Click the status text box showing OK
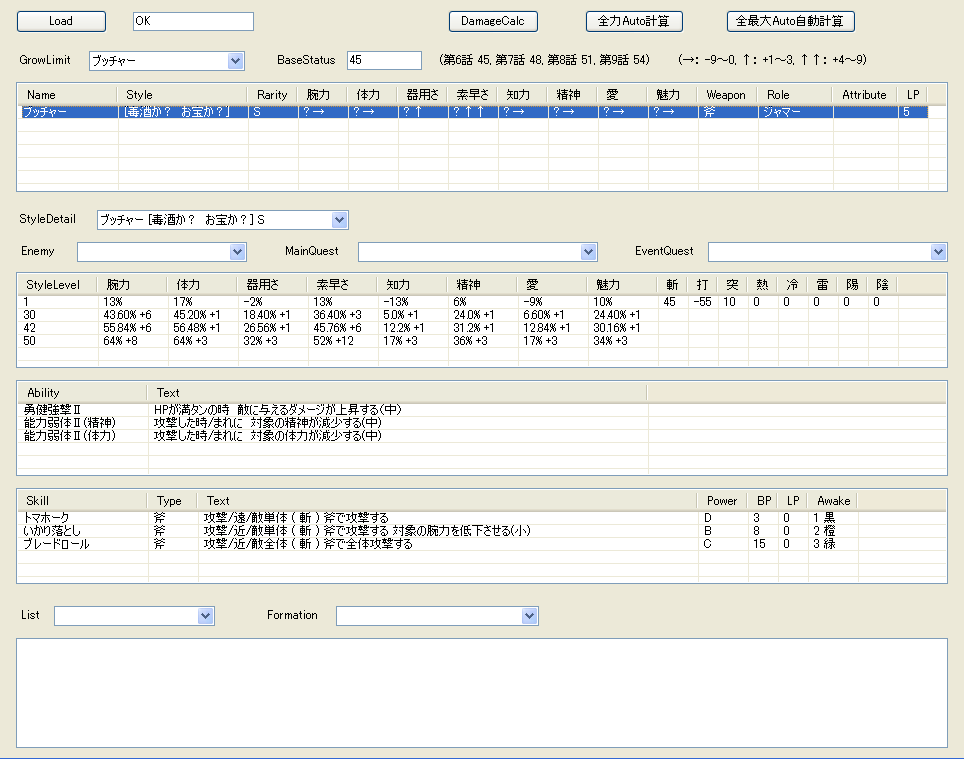 coord(193,22)
